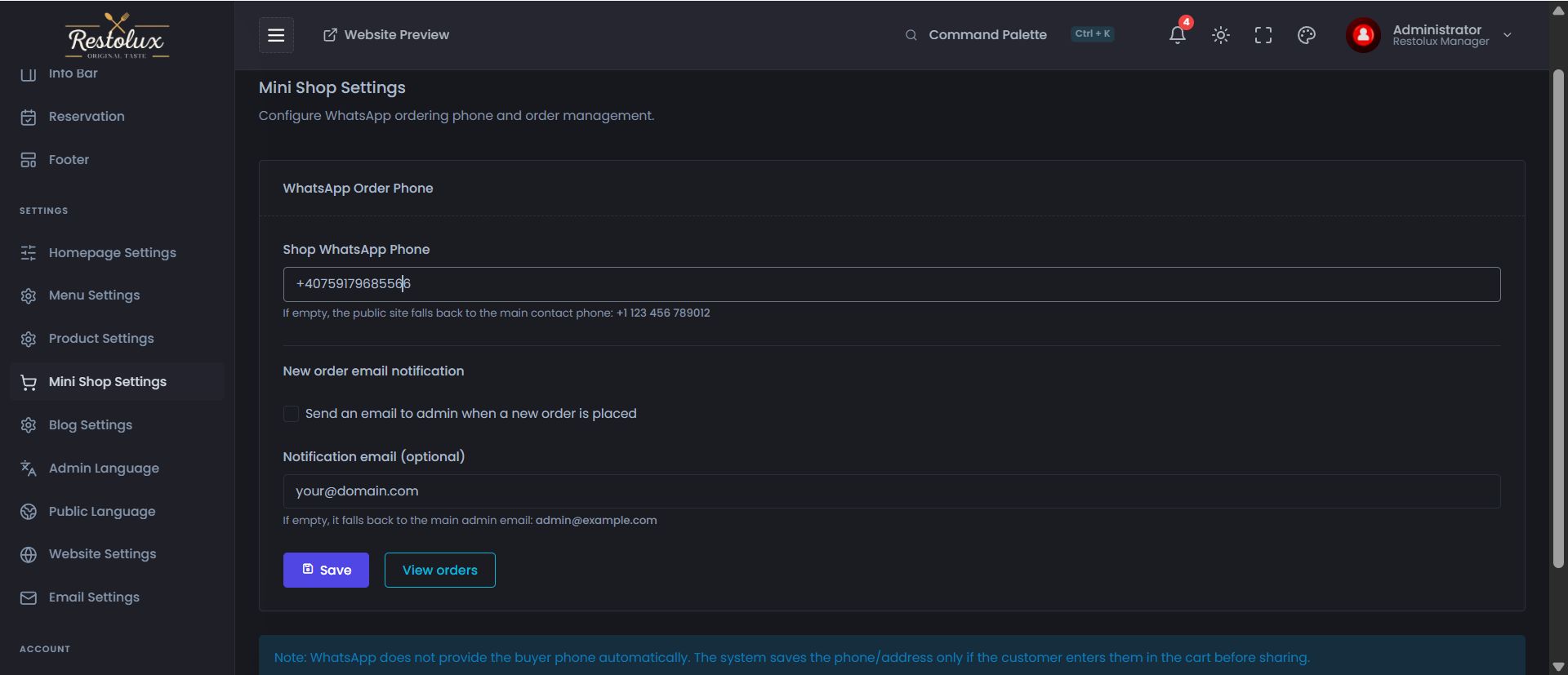The height and width of the screenshot is (675, 1568).
Task: Open the Website Preview link
Action: [x=386, y=35]
